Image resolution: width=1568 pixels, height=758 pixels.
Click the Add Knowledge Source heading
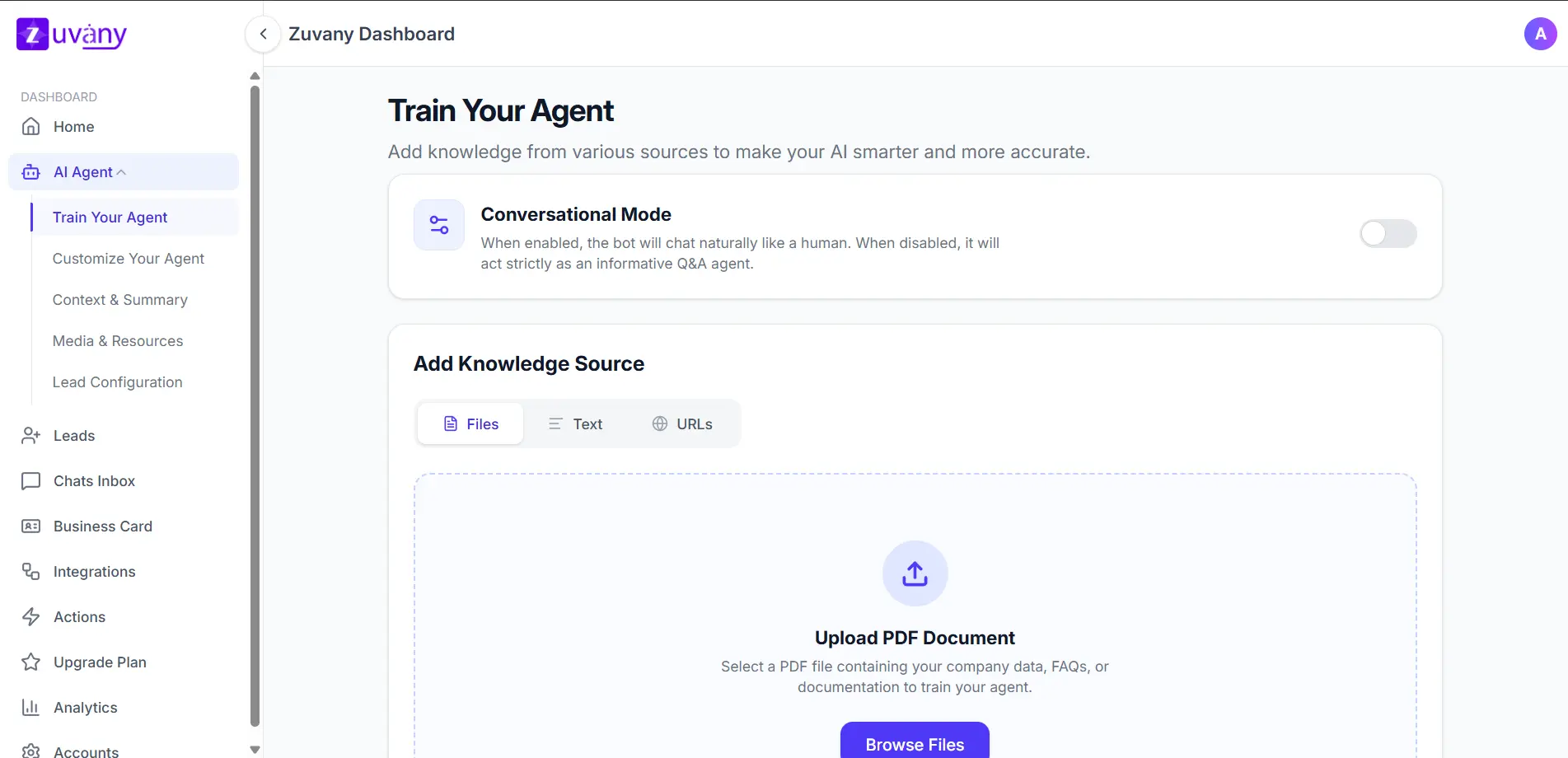529,364
